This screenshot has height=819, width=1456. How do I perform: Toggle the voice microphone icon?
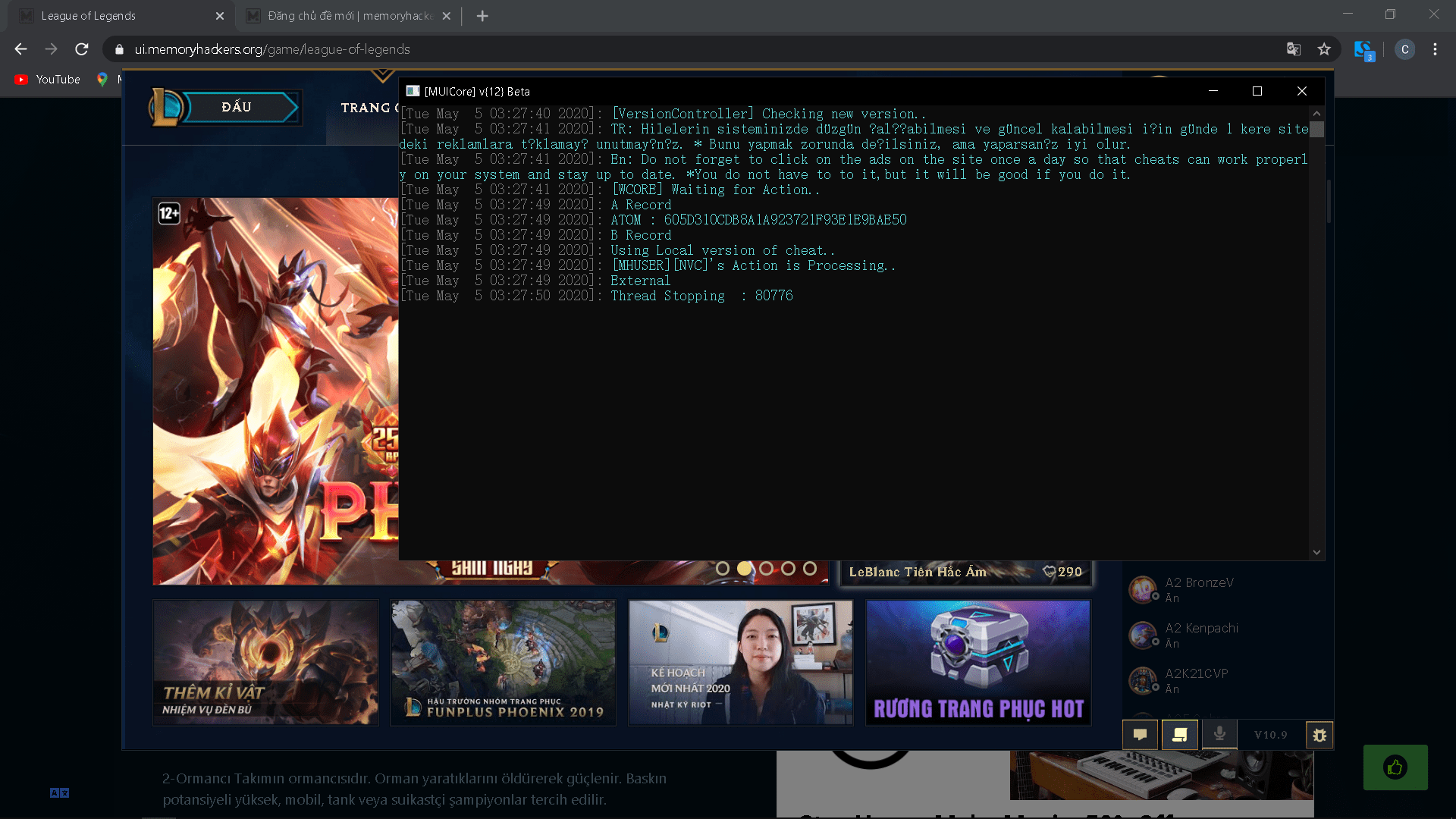click(x=1219, y=735)
